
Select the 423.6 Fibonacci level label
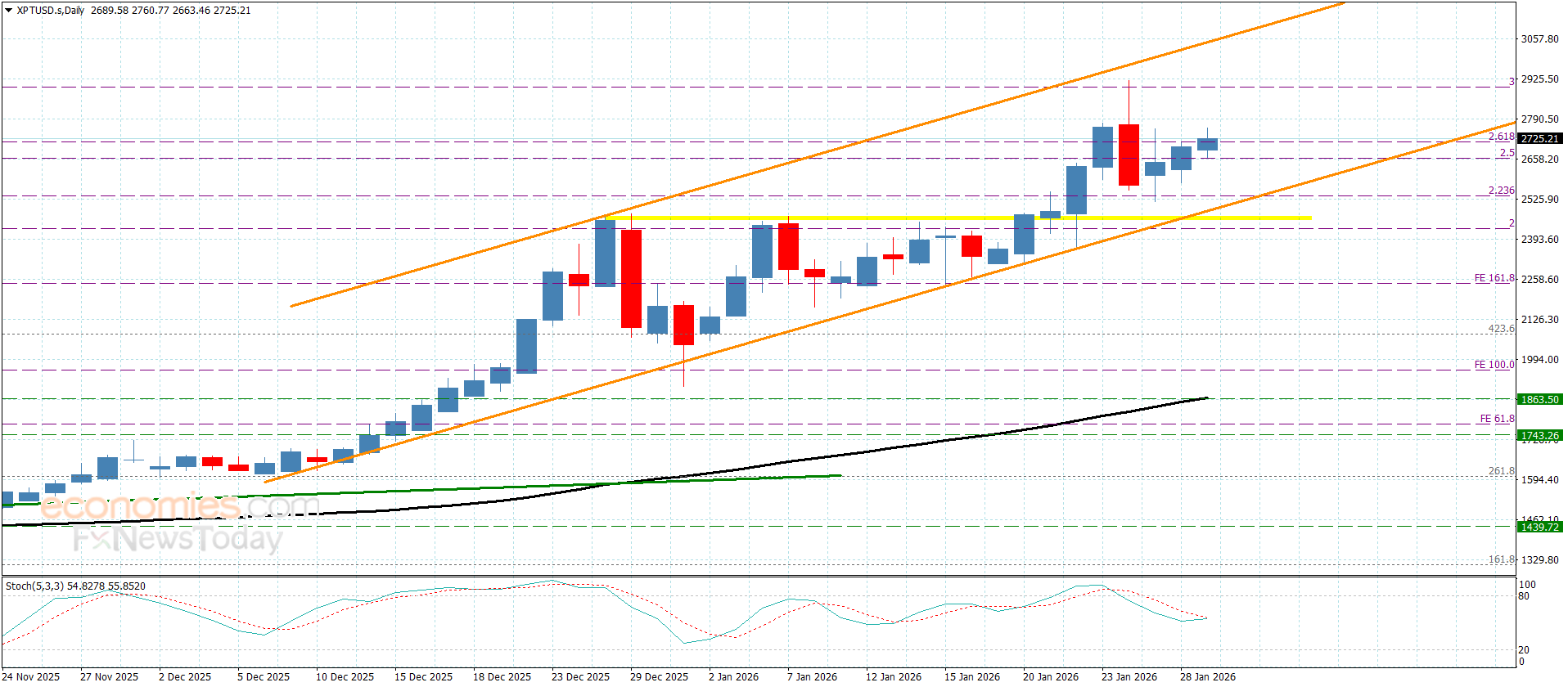(x=1501, y=329)
